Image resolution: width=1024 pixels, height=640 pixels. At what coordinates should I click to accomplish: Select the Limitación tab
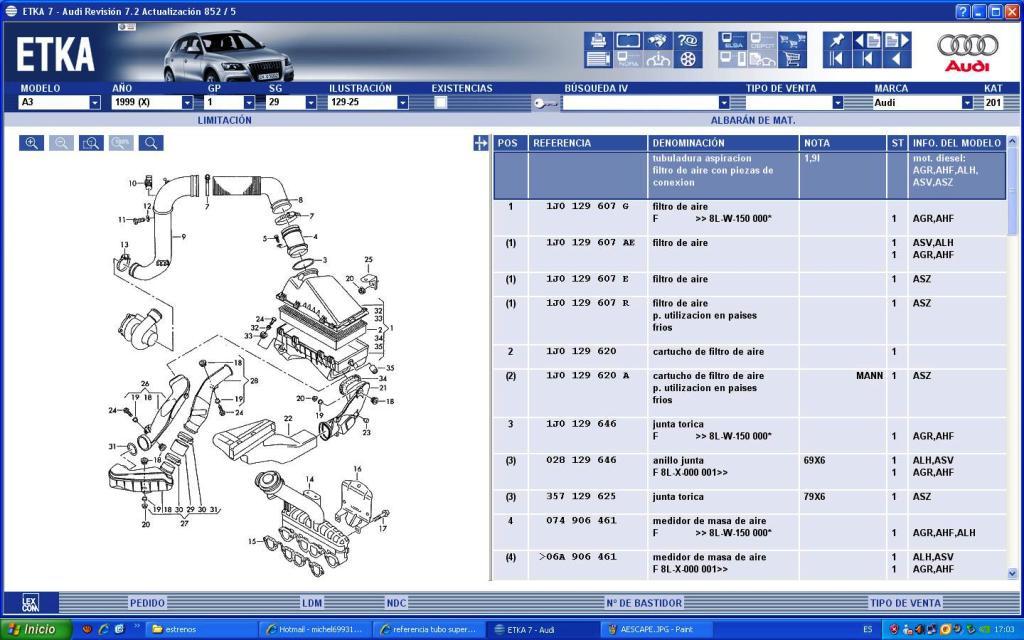click(x=225, y=120)
